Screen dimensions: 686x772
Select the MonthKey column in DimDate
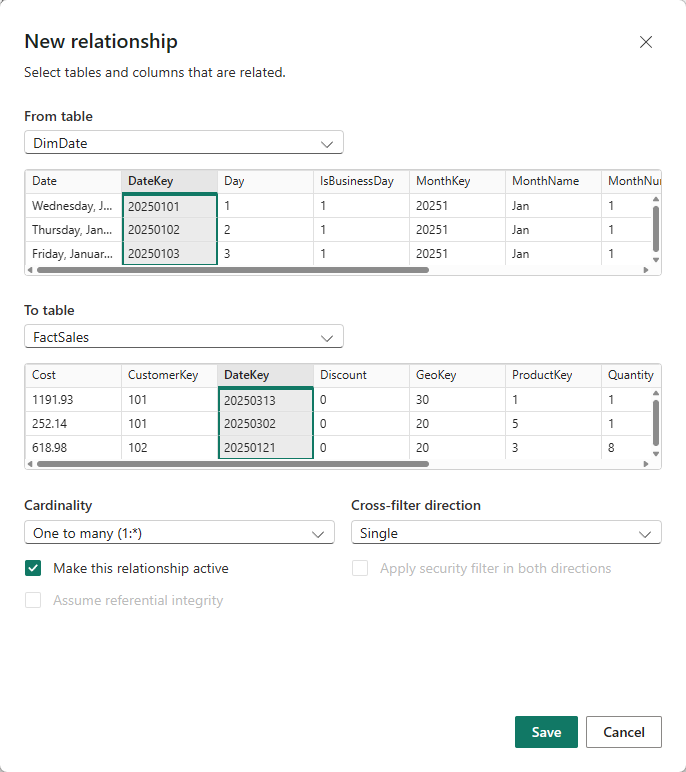[444, 181]
